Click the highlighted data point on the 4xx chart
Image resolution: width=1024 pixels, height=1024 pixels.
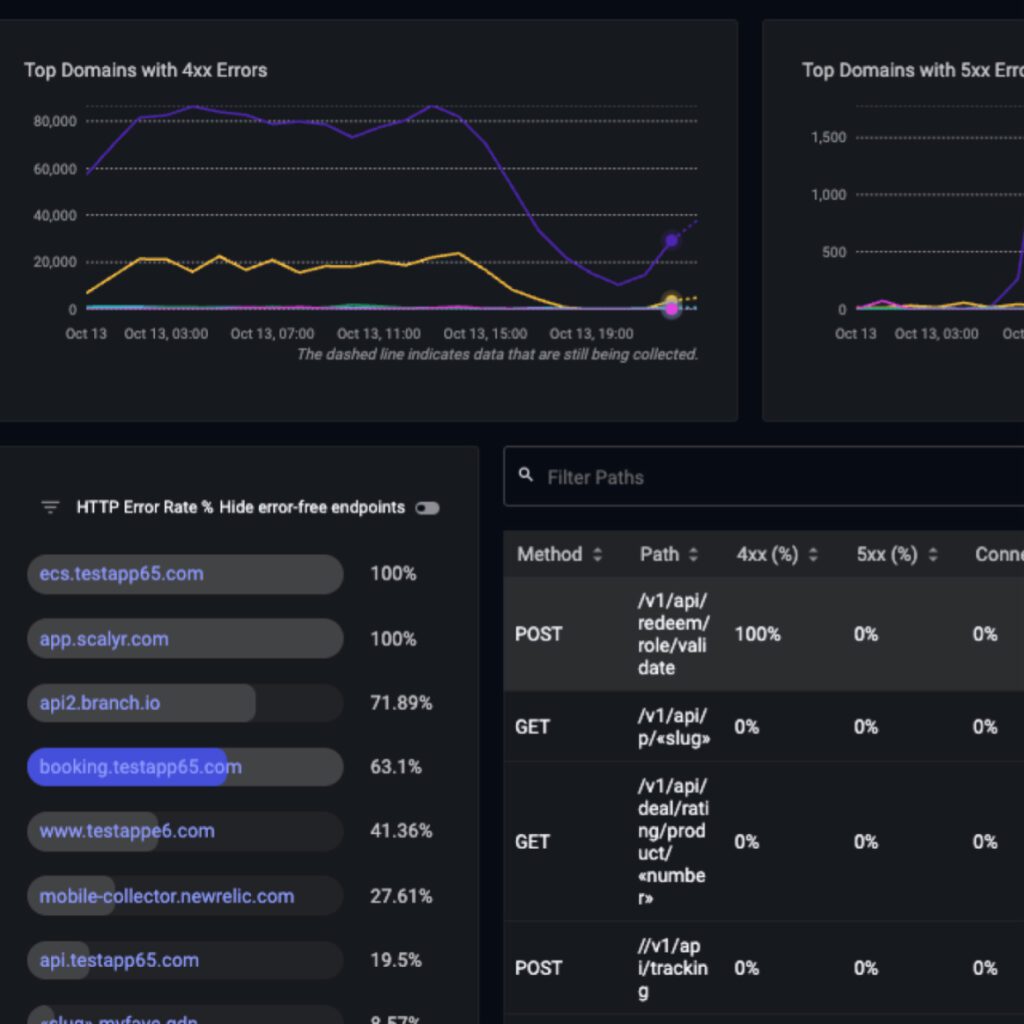[671, 241]
